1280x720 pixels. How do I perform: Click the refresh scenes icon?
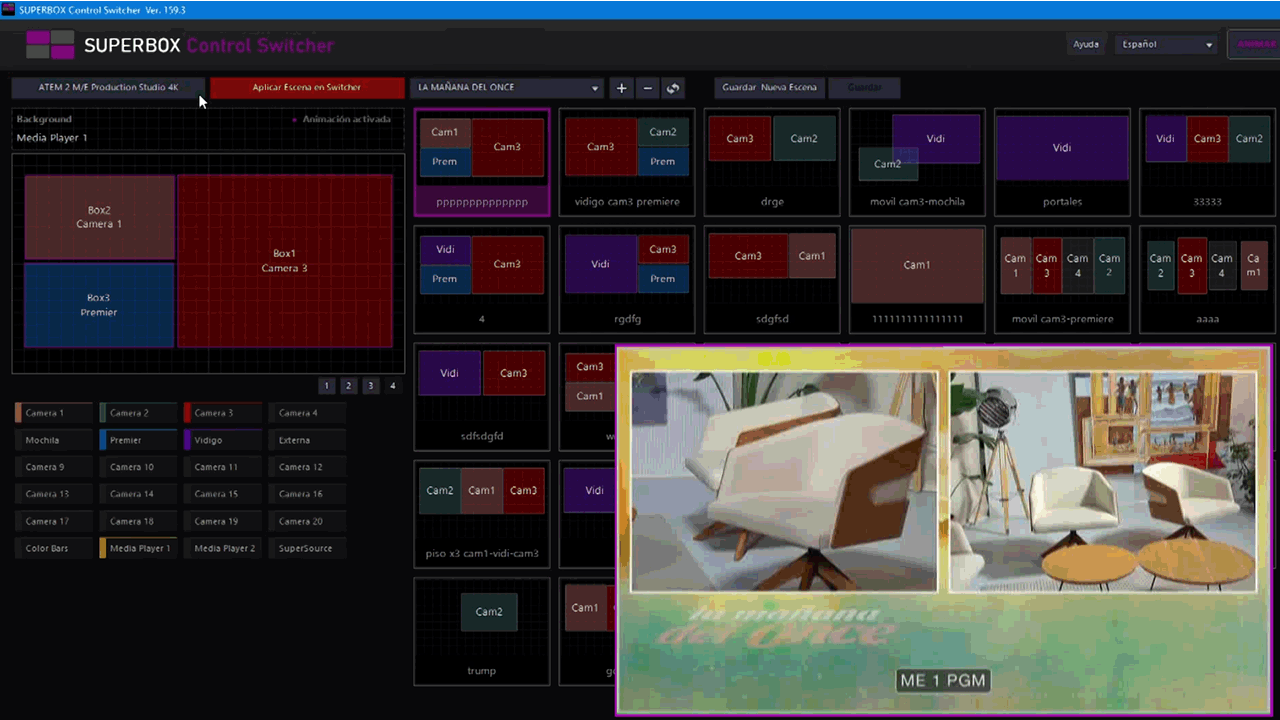(673, 88)
